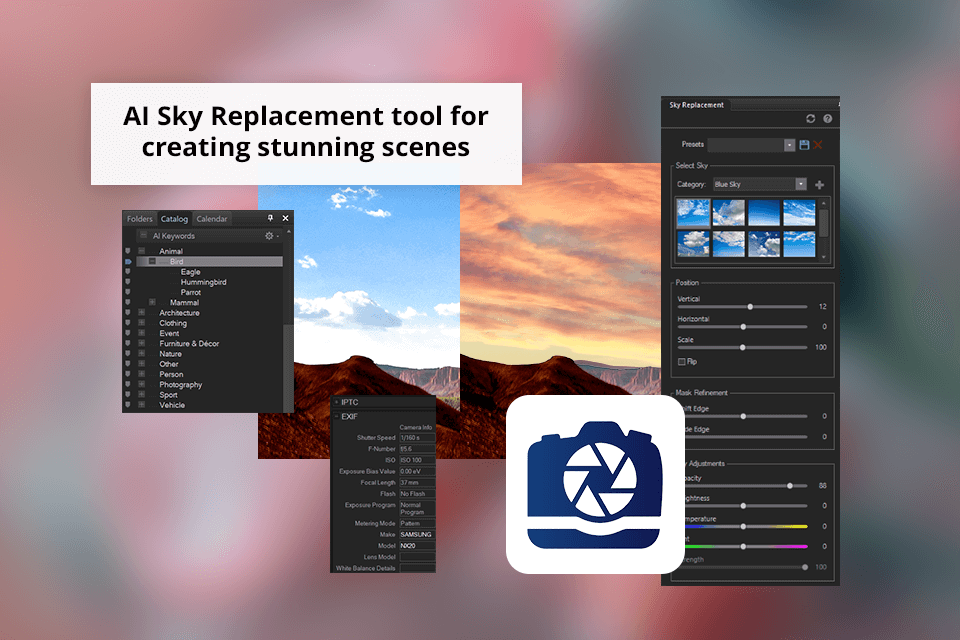Click the blue tag marker beside Bird
960x640 pixels.
coord(128,262)
